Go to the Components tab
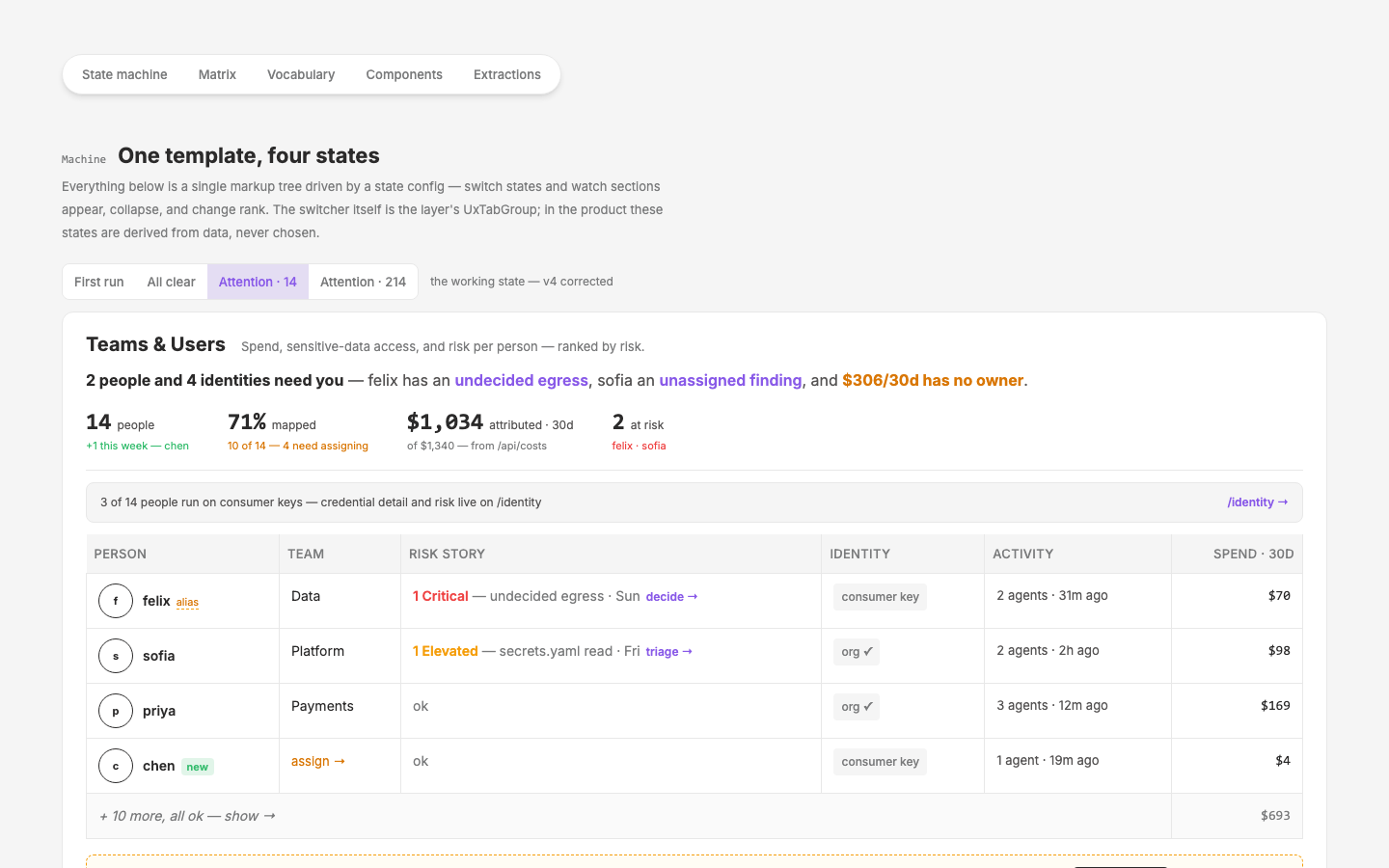Viewport: 1389px width, 868px height. coord(404,74)
